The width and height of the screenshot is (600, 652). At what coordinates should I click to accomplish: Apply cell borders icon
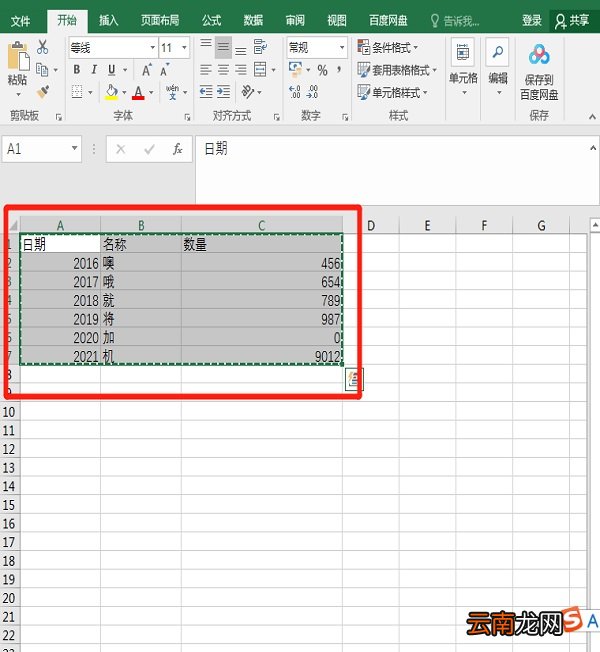[77, 92]
